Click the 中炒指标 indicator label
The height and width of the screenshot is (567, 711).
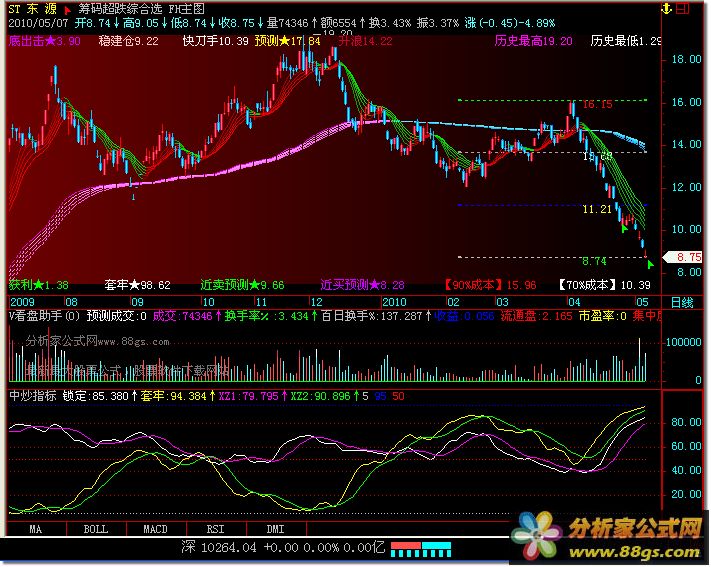tap(30, 395)
